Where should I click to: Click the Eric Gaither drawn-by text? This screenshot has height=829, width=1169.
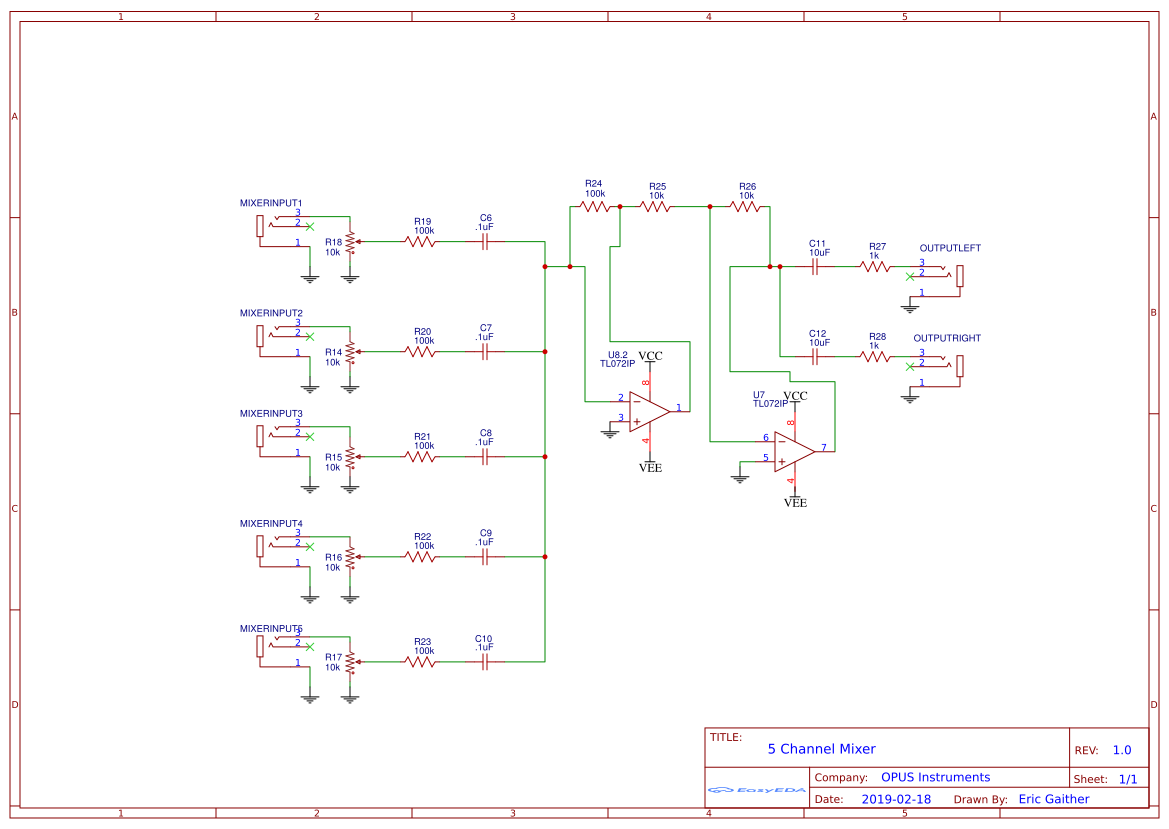(x=1055, y=799)
